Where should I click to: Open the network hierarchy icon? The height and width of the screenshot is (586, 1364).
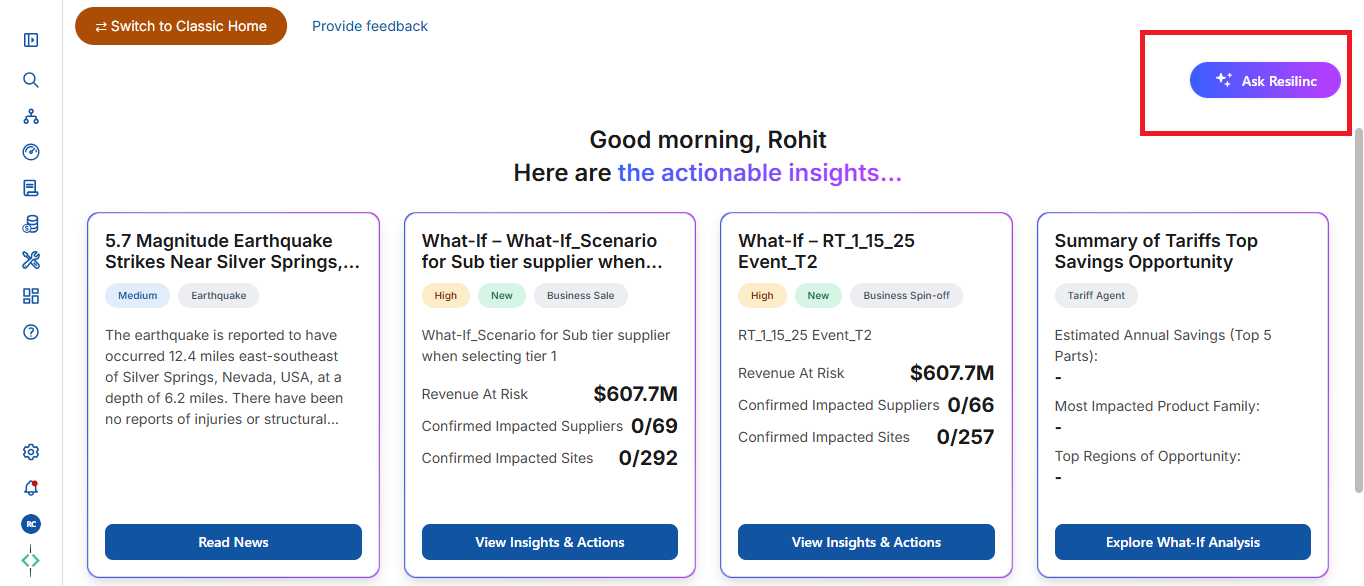pyautogui.click(x=31, y=116)
